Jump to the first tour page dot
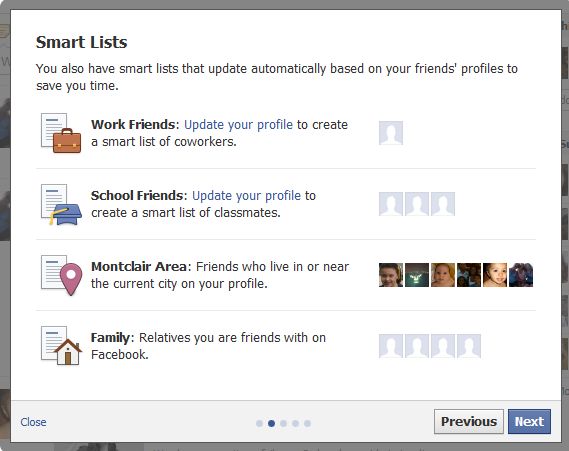This screenshot has width=569, height=451. coord(259,423)
